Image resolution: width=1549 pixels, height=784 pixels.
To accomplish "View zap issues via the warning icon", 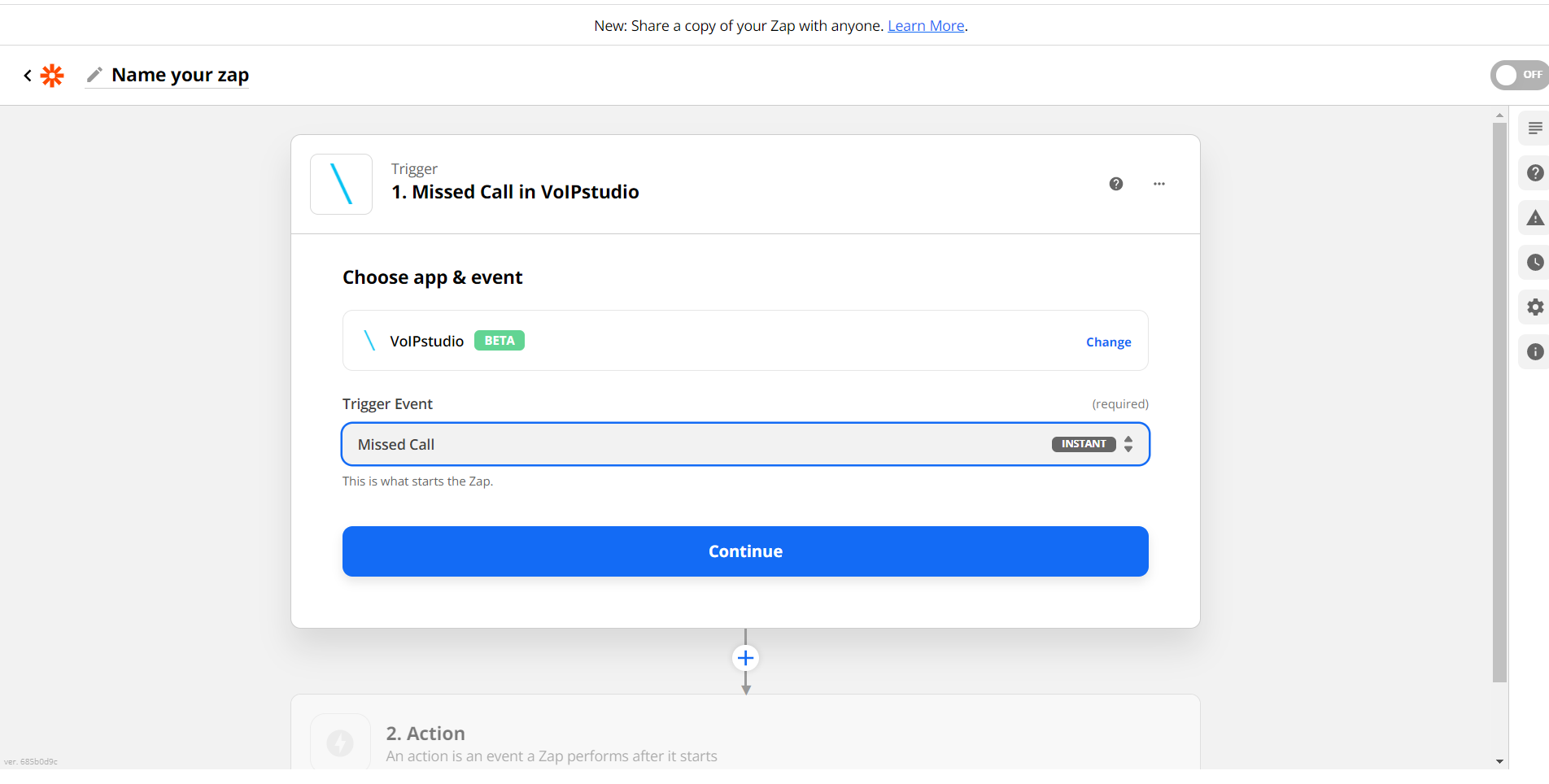I will pyautogui.click(x=1536, y=218).
